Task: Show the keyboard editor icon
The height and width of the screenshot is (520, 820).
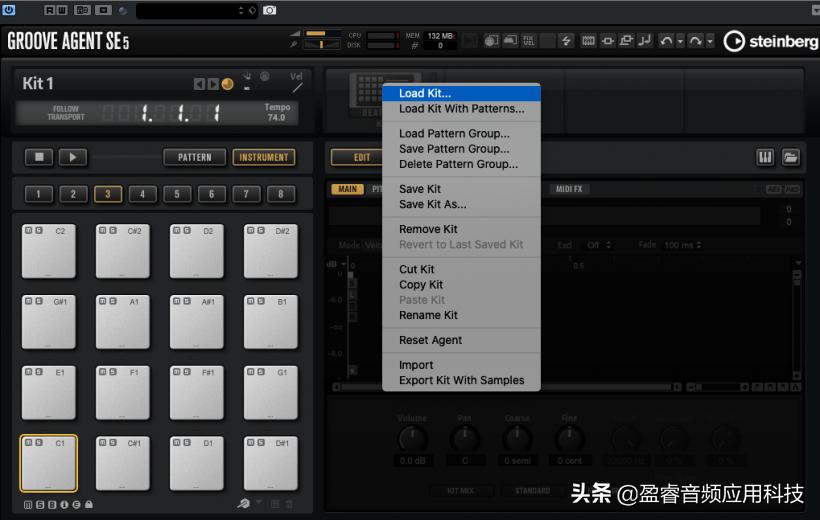Action: (x=765, y=157)
